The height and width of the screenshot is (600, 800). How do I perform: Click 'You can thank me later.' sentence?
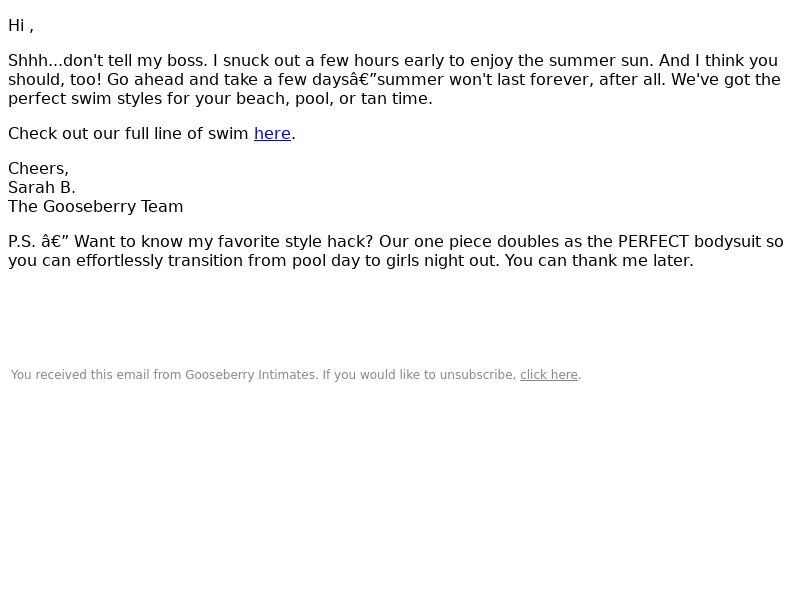599,261
